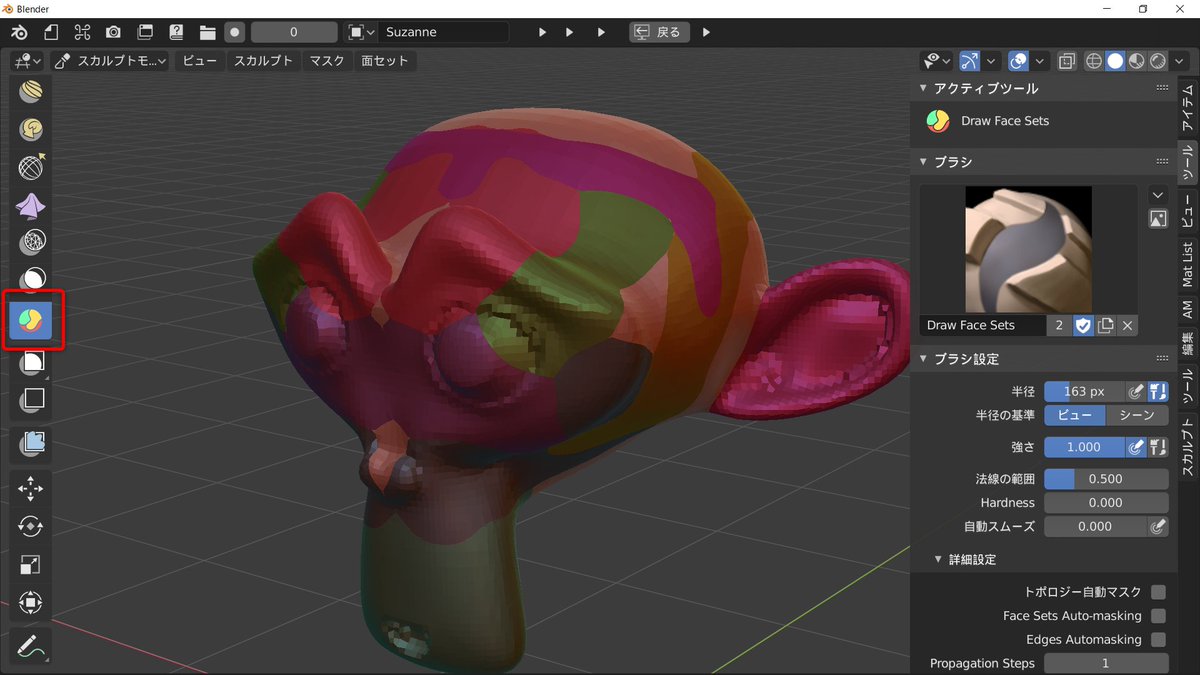Select the Scale transform tool
The height and width of the screenshot is (675, 1200).
point(32,564)
